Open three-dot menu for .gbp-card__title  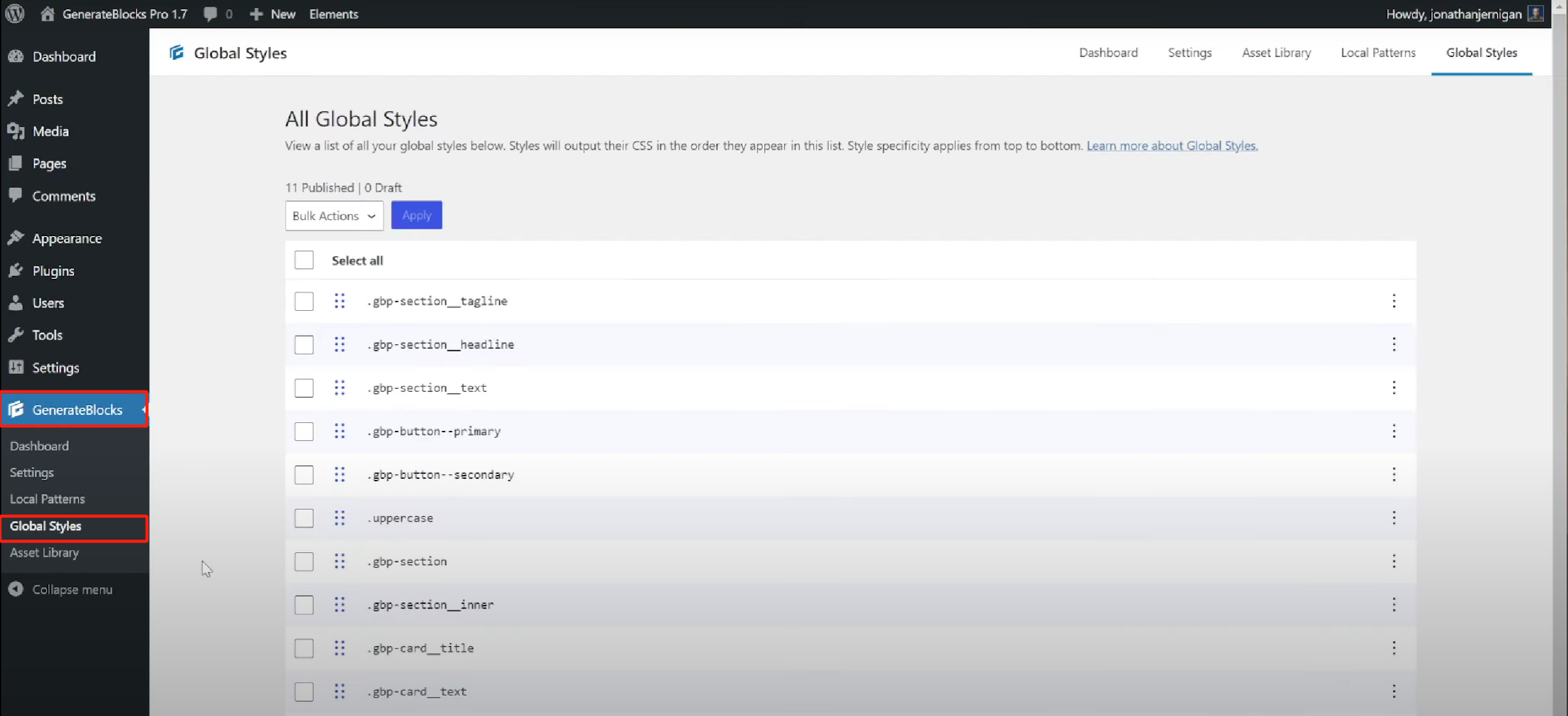[1394, 648]
